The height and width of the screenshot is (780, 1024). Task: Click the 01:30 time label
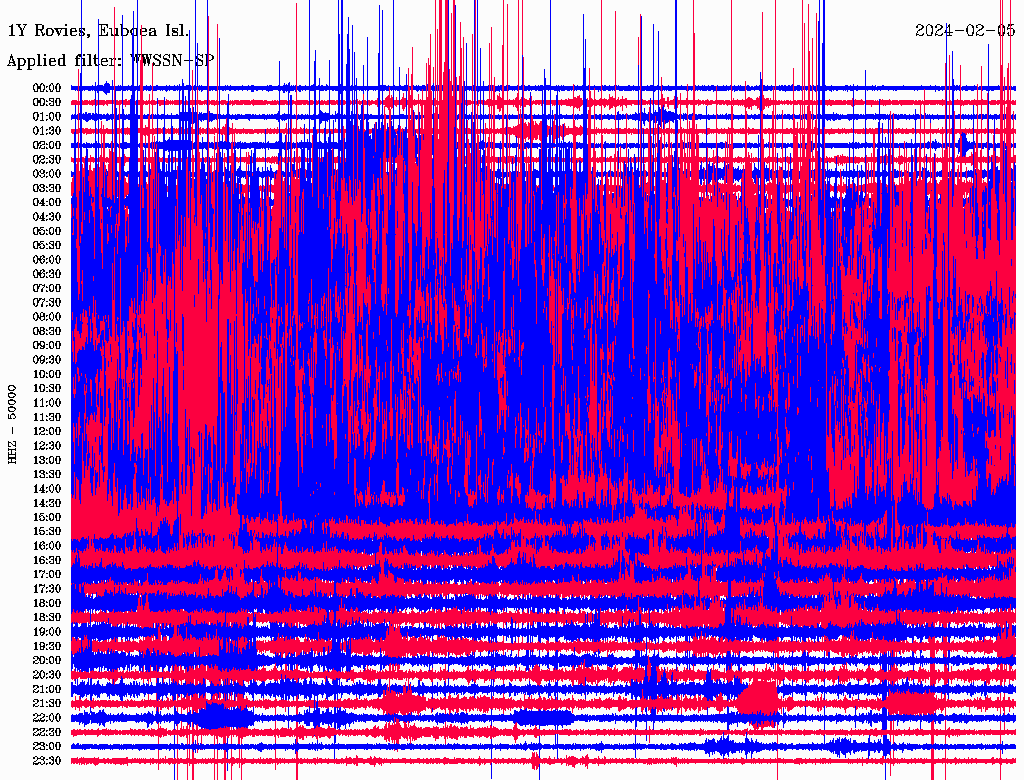point(47,131)
